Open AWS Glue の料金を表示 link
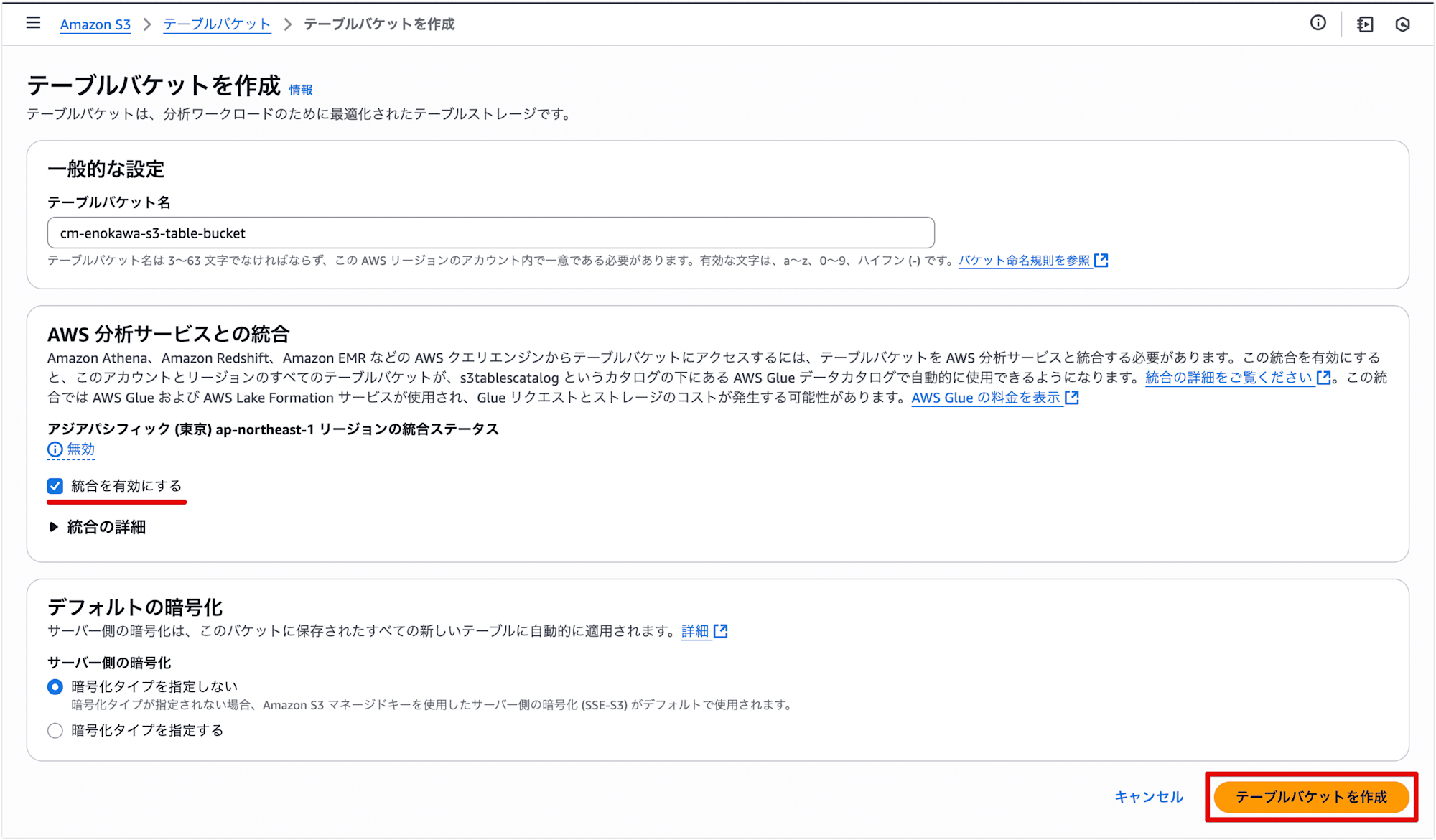 pyautogui.click(x=986, y=397)
